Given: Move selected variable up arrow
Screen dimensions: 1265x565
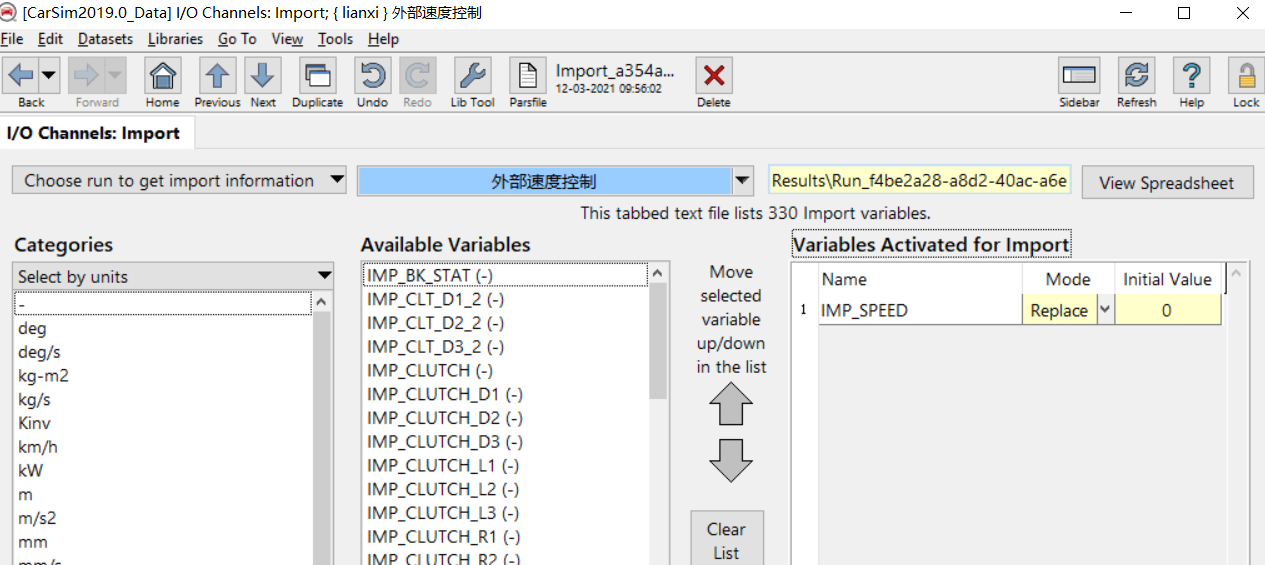Looking at the screenshot, I should coord(731,405).
